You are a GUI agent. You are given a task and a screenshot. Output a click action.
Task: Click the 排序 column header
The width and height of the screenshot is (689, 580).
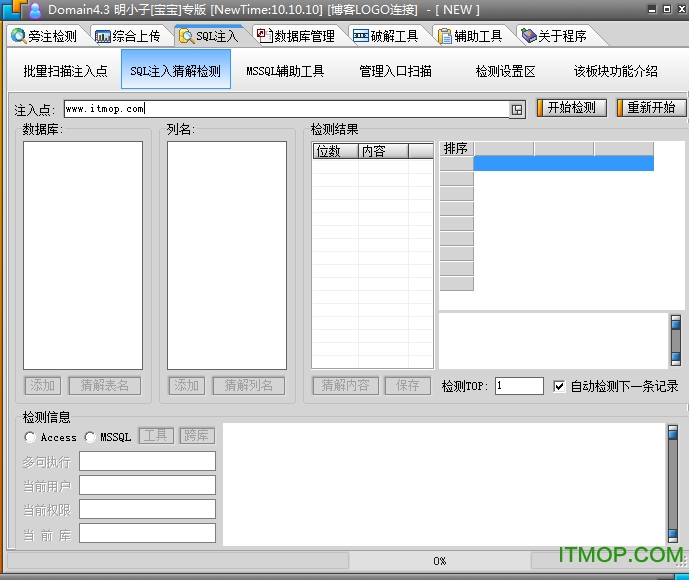[x=456, y=149]
